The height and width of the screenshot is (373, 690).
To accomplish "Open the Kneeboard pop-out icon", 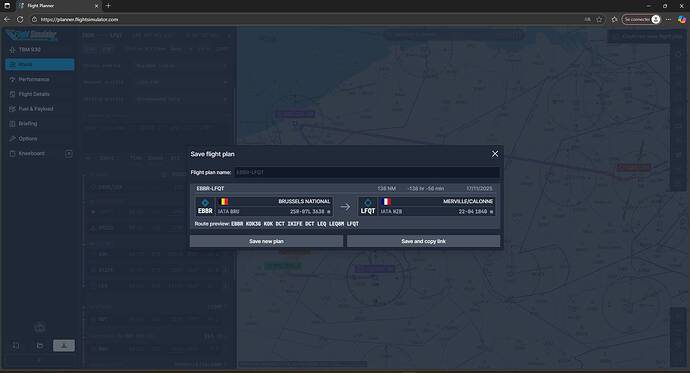I will [69, 154].
